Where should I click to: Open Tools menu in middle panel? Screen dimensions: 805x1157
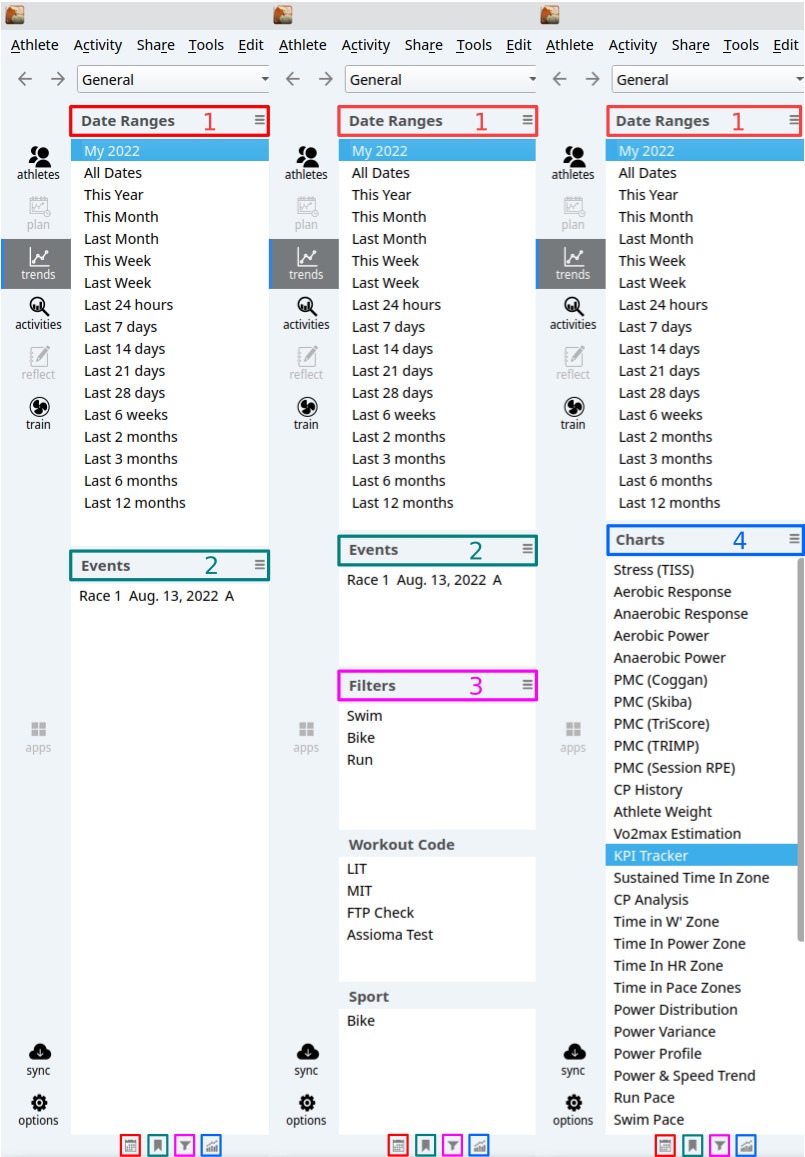click(474, 45)
